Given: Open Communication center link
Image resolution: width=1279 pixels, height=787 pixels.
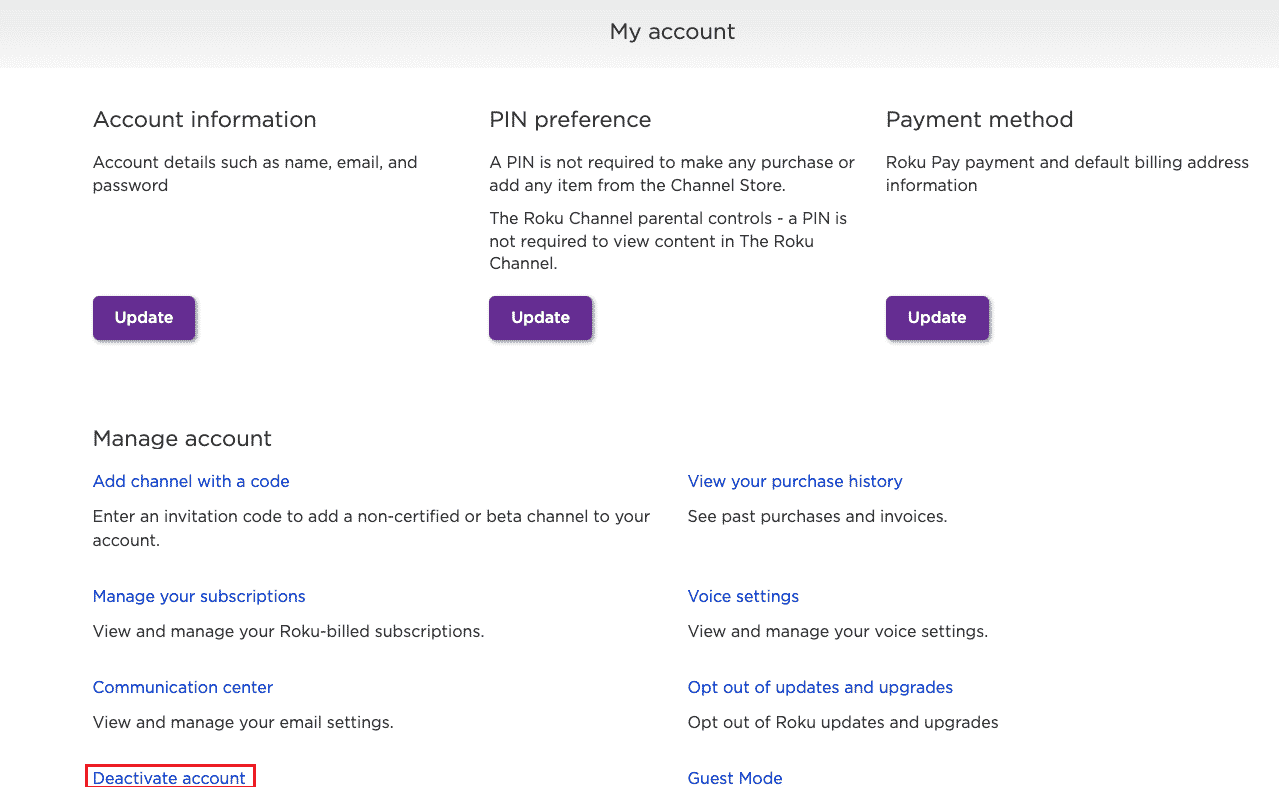Looking at the screenshot, I should tap(183, 687).
